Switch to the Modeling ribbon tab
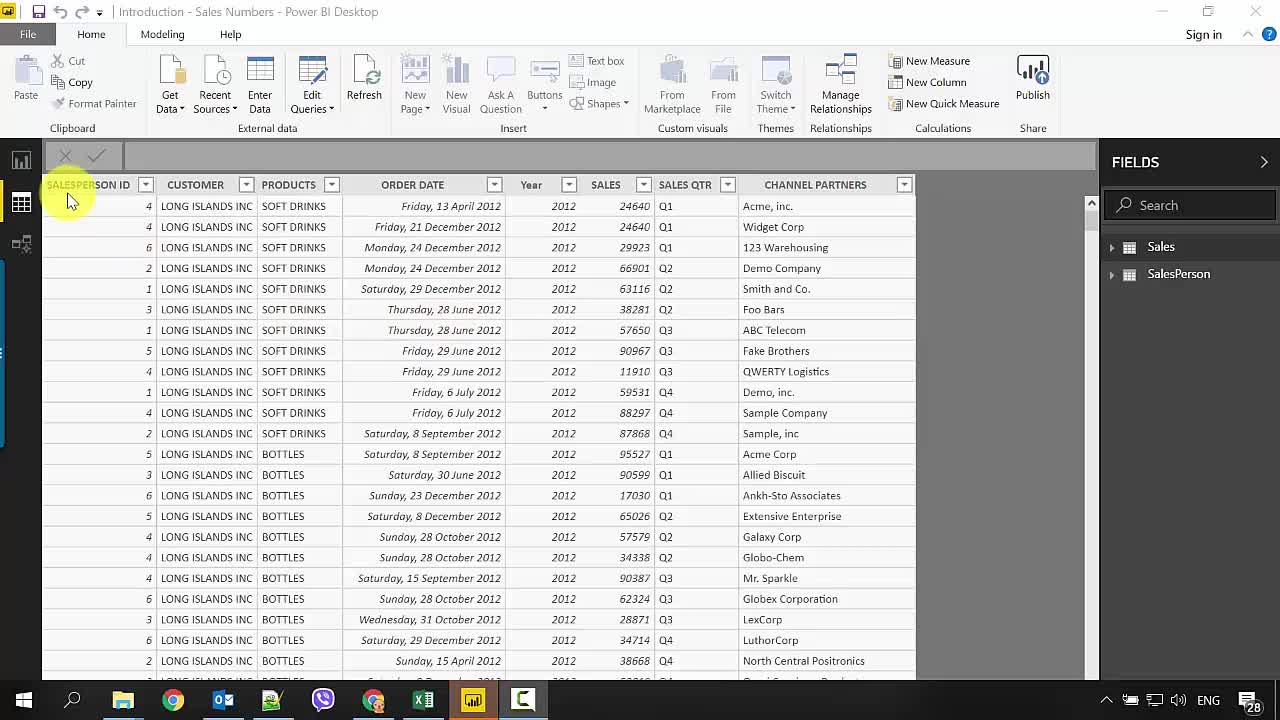Screen dimensions: 1280x720 [x=162, y=34]
